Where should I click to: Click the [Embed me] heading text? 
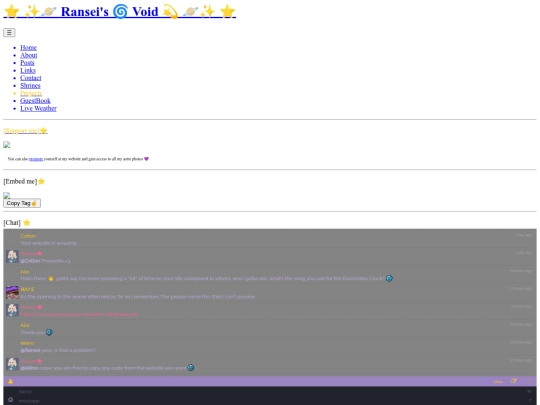coord(20,181)
